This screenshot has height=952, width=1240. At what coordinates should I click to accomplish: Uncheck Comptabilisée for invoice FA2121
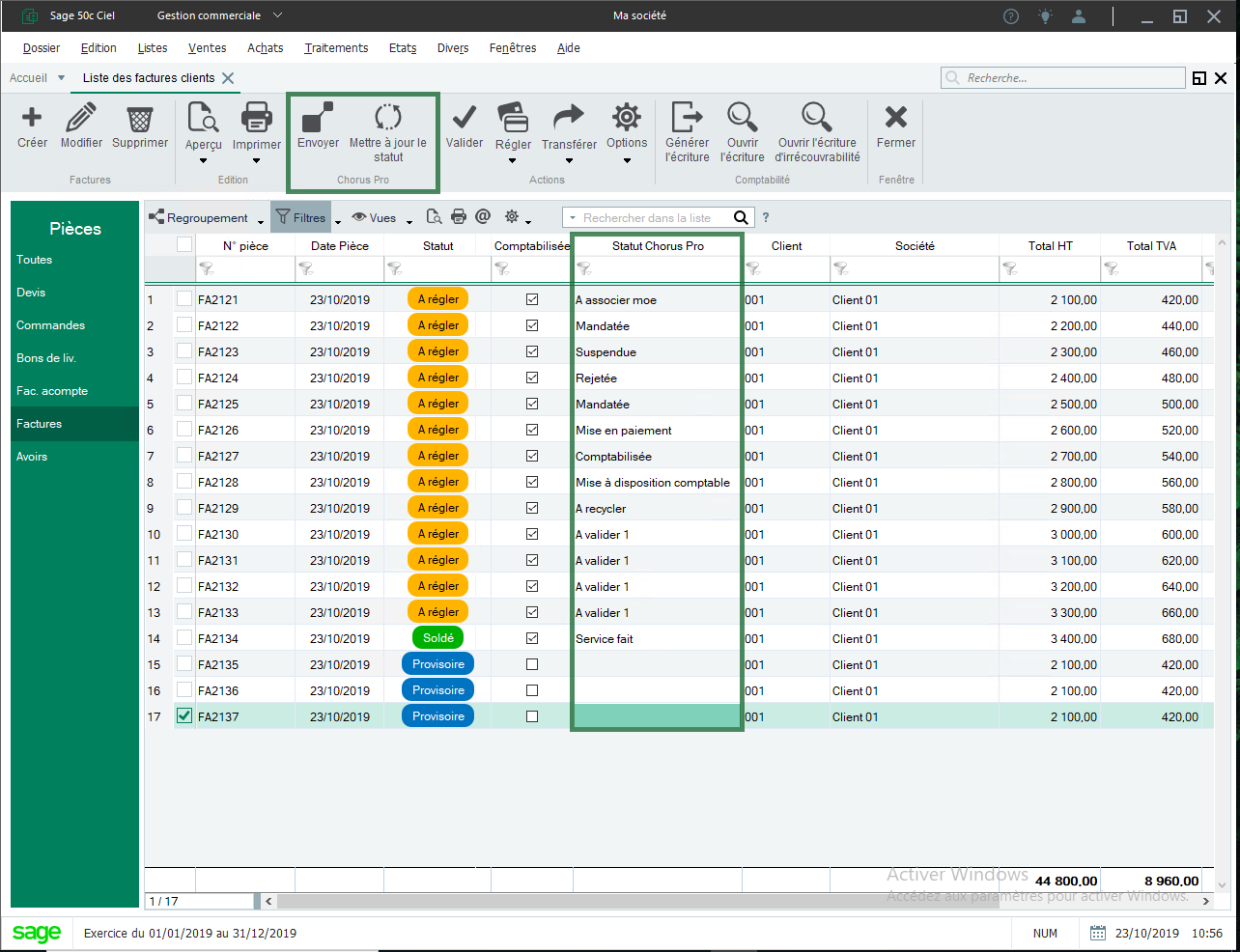tap(532, 298)
